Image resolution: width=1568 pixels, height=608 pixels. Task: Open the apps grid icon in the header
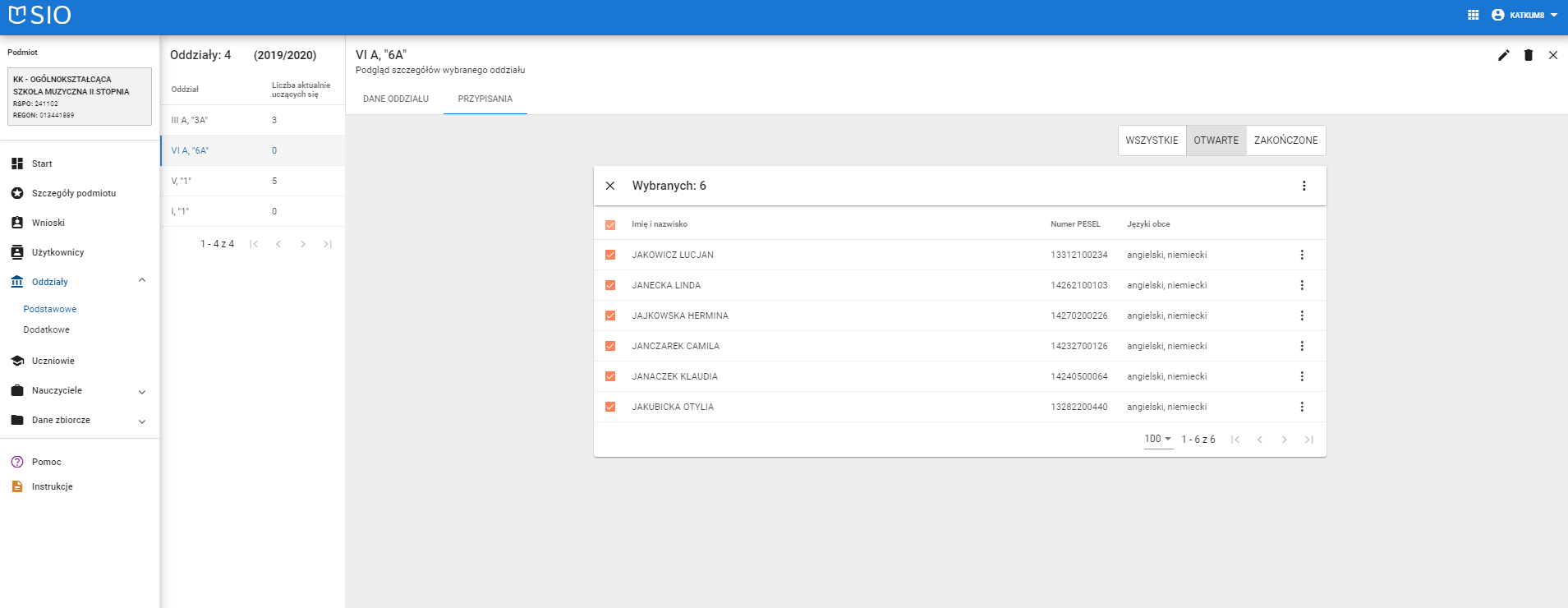[x=1473, y=15]
